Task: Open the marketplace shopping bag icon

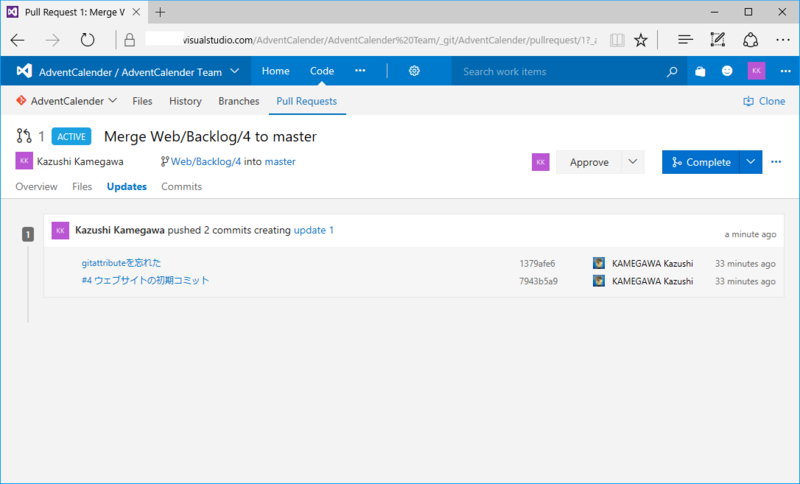Action: pyautogui.click(x=700, y=71)
